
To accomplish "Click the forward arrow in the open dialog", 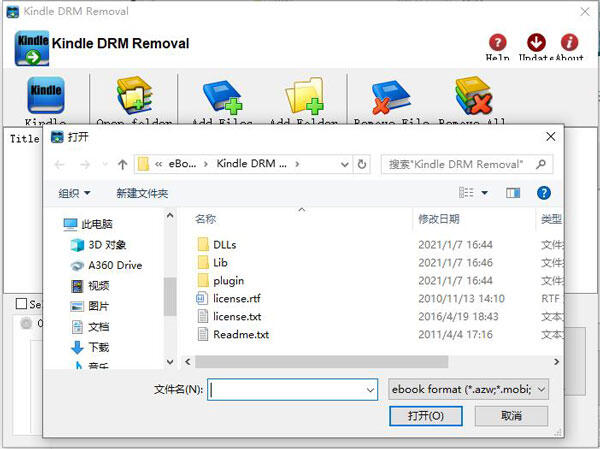I will (85, 165).
